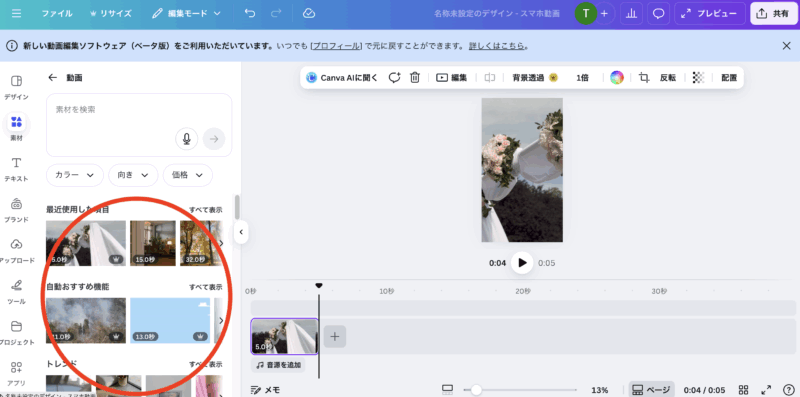Select the crop tool icon

tap(644, 78)
